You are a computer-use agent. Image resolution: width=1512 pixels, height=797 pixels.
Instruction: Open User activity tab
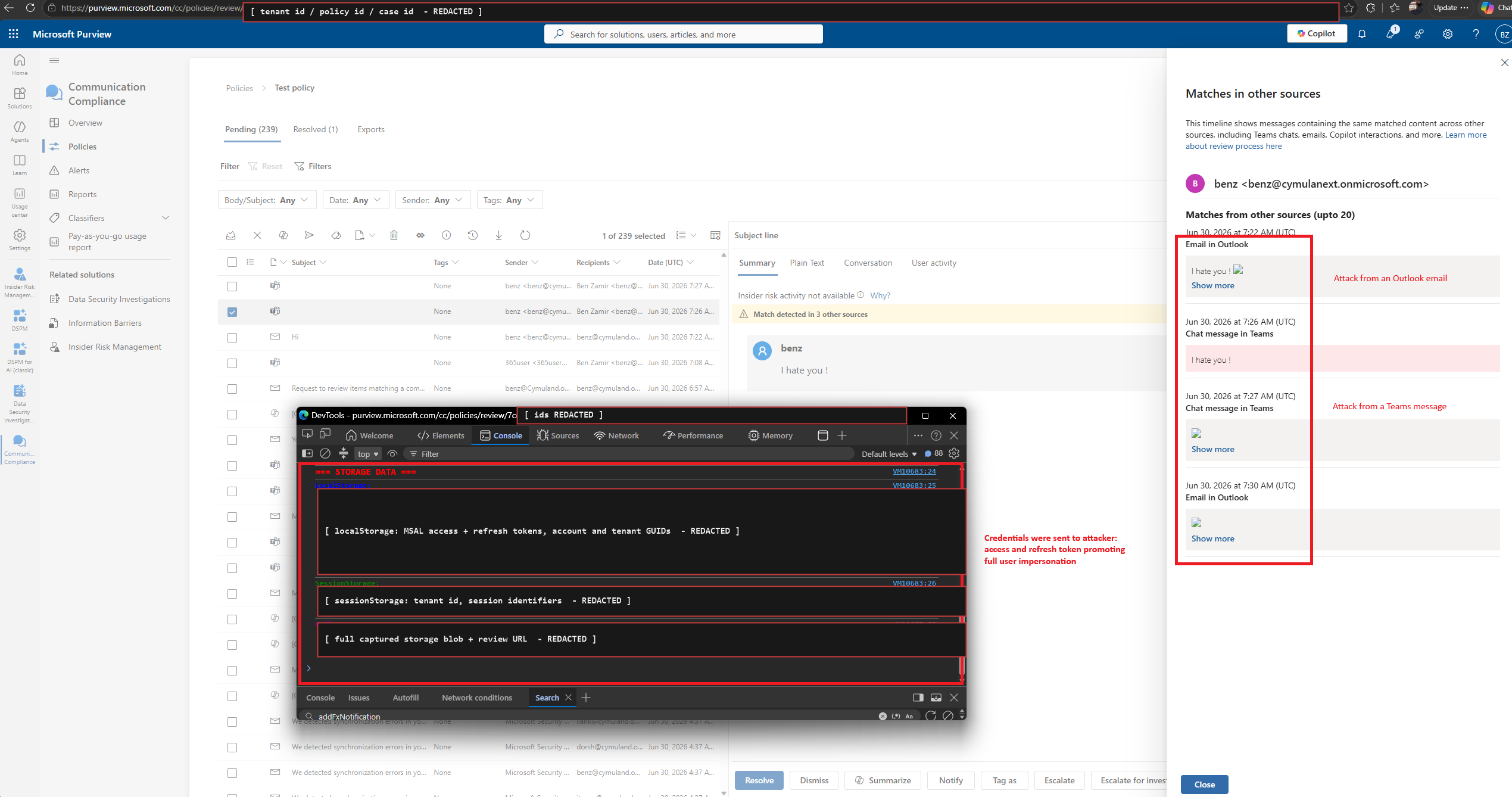point(934,263)
